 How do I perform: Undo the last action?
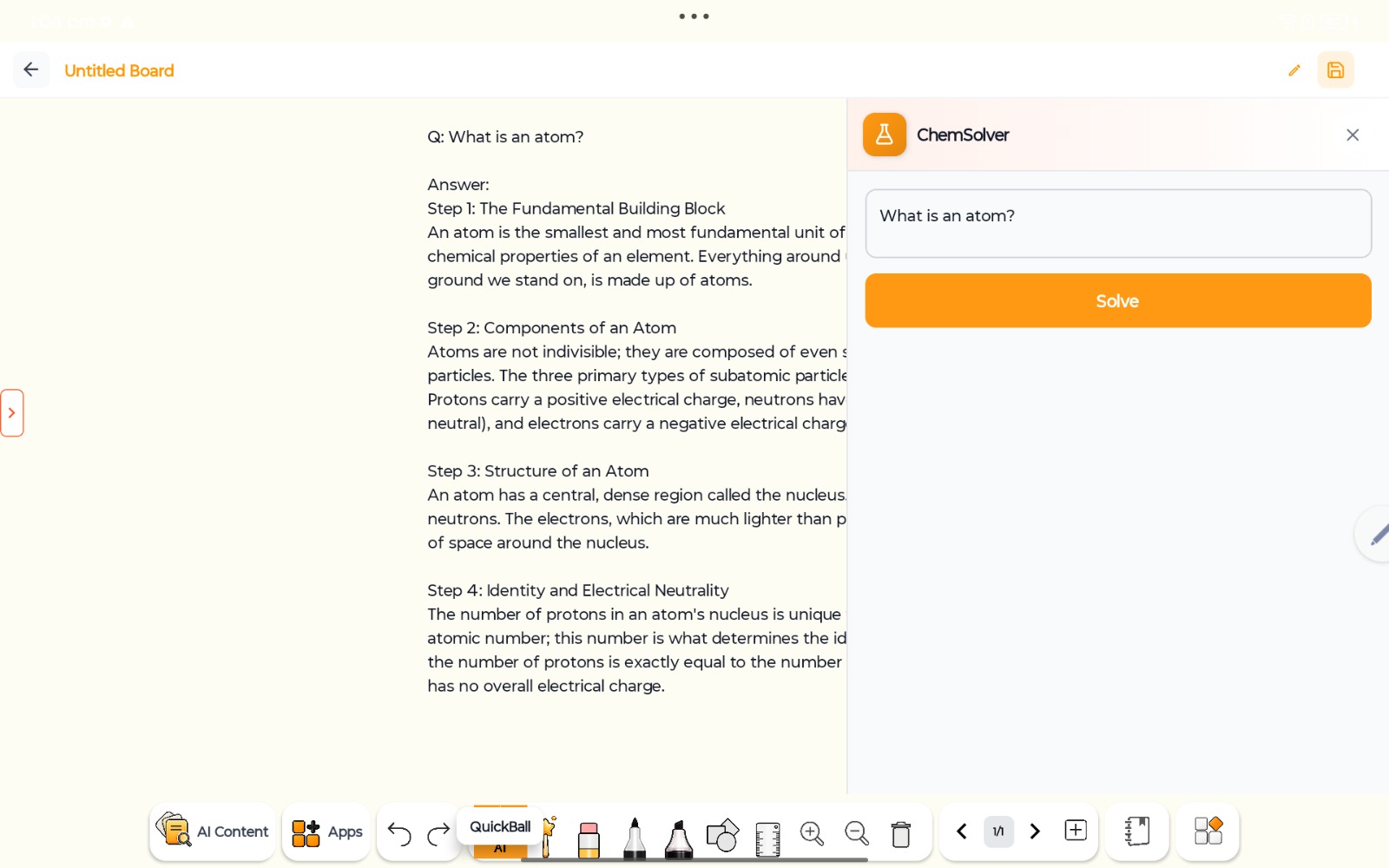[x=398, y=833]
